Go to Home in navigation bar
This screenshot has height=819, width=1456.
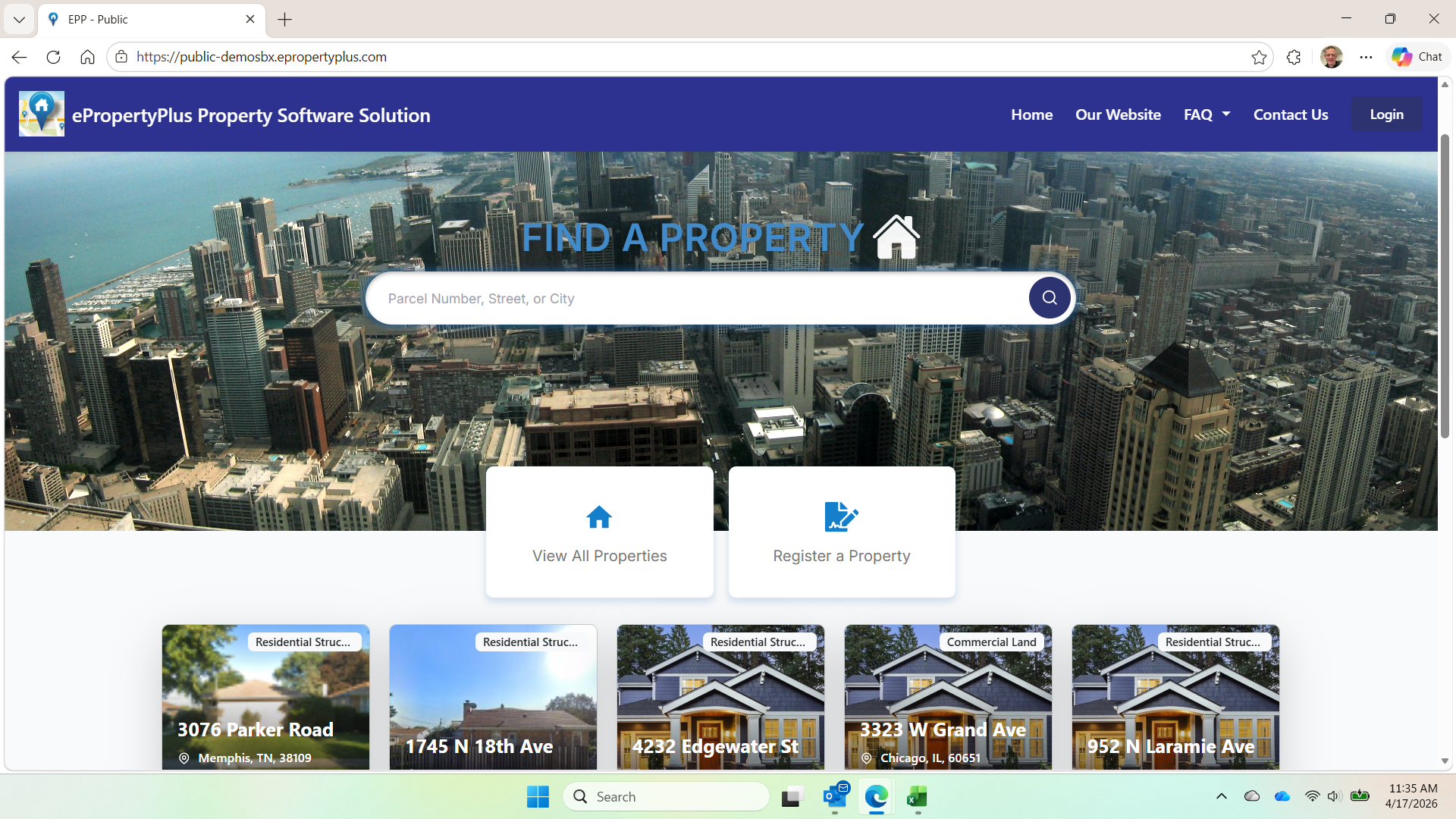1031,115
